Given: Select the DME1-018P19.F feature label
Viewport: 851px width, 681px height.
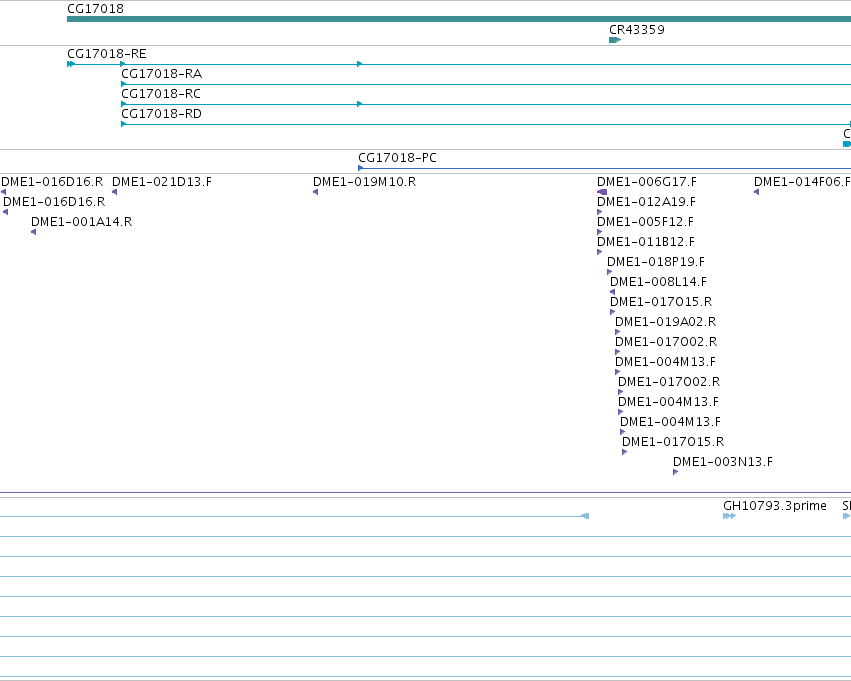Looking at the screenshot, I should pyautogui.click(x=656, y=262).
